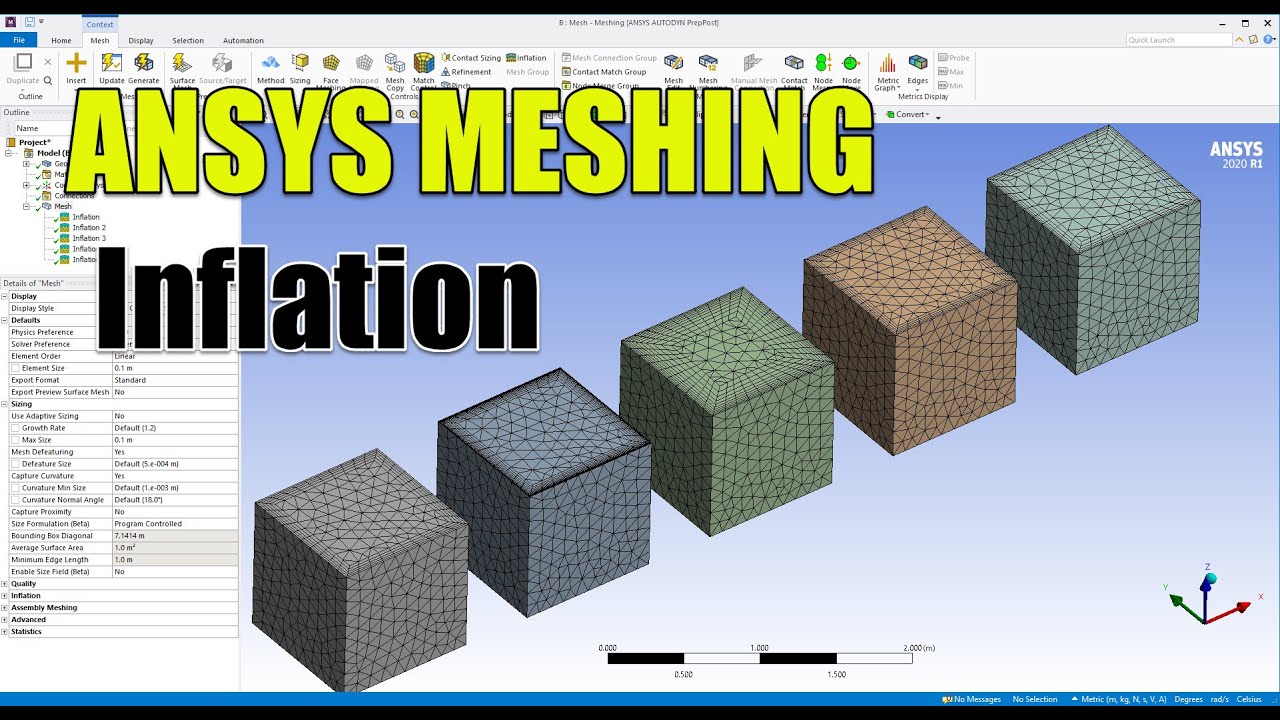This screenshot has width=1280, height=720.
Task: Insert a Refinement control
Action: [x=466, y=72]
